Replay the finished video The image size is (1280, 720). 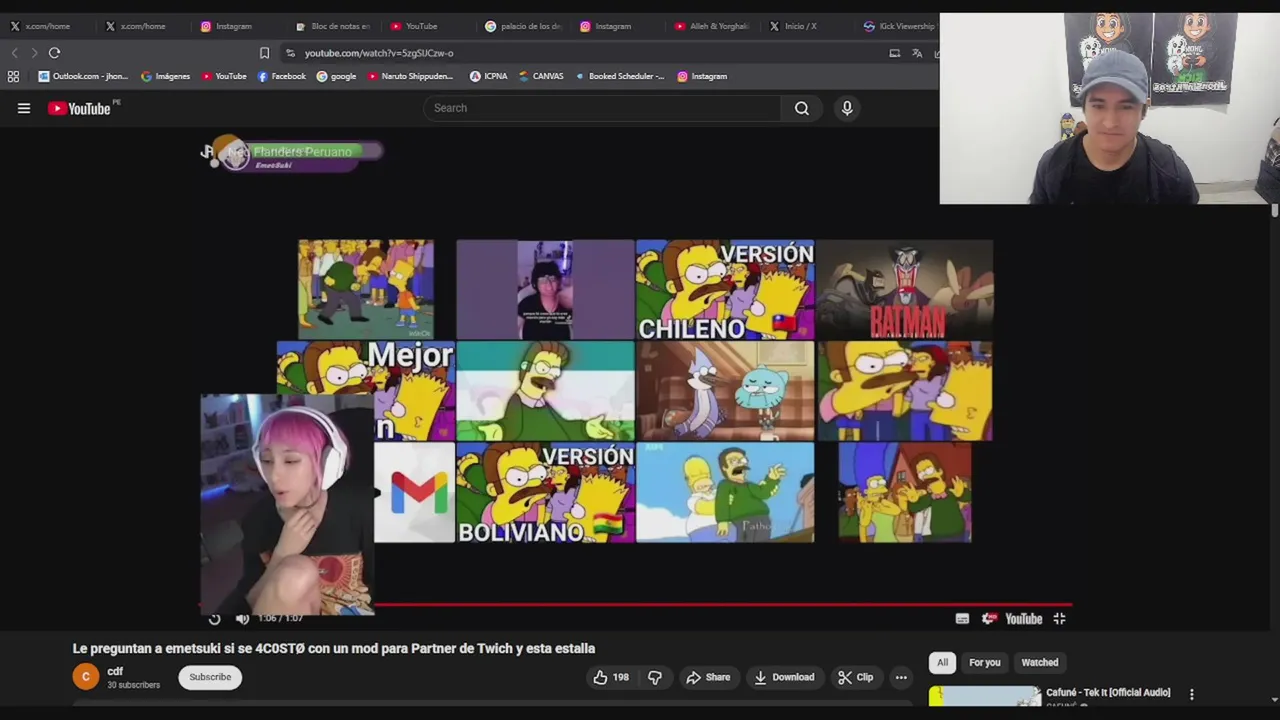coord(214,619)
